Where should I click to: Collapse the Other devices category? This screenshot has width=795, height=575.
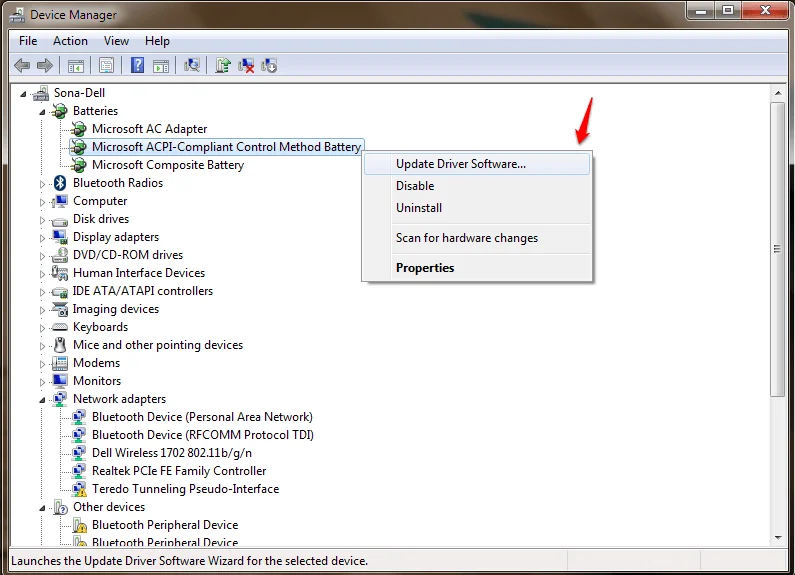click(x=42, y=508)
